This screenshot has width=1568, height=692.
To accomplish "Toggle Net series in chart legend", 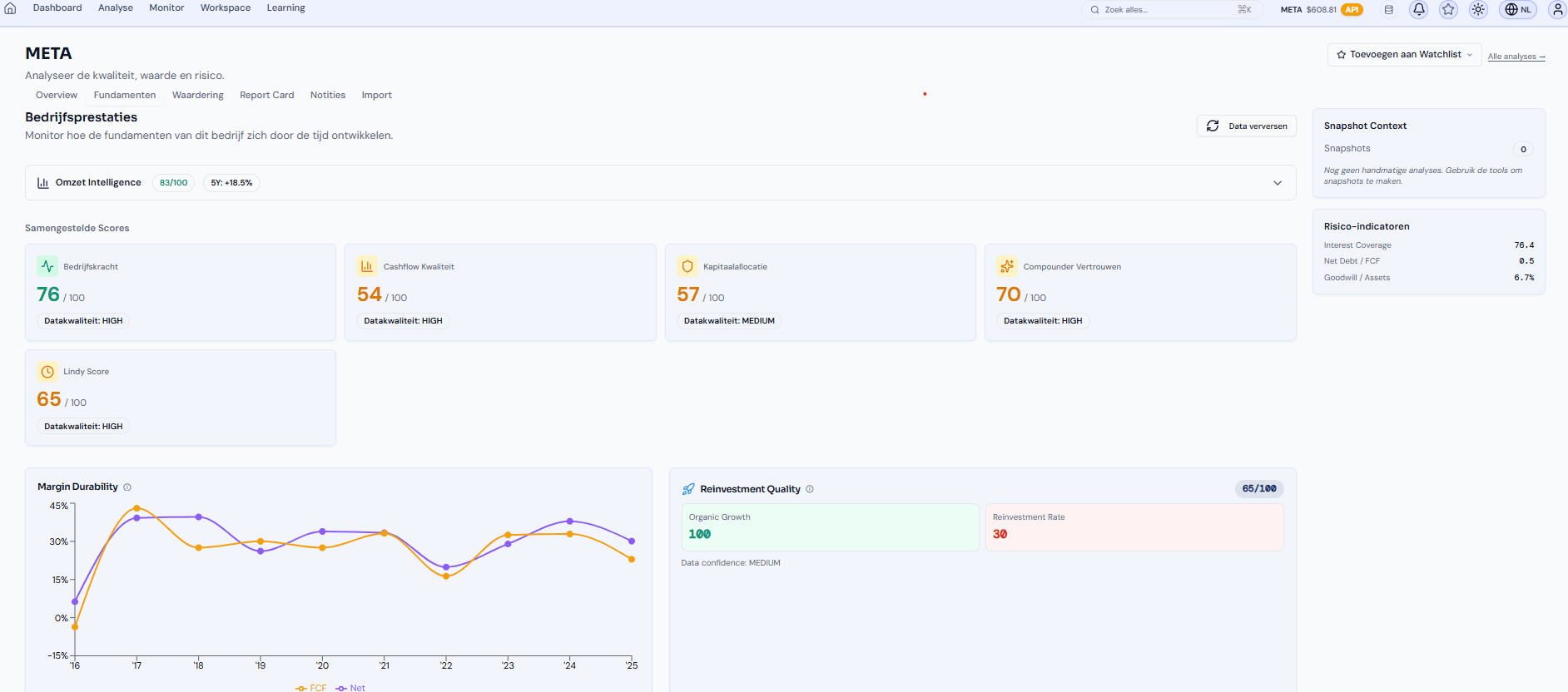I will click(x=350, y=688).
